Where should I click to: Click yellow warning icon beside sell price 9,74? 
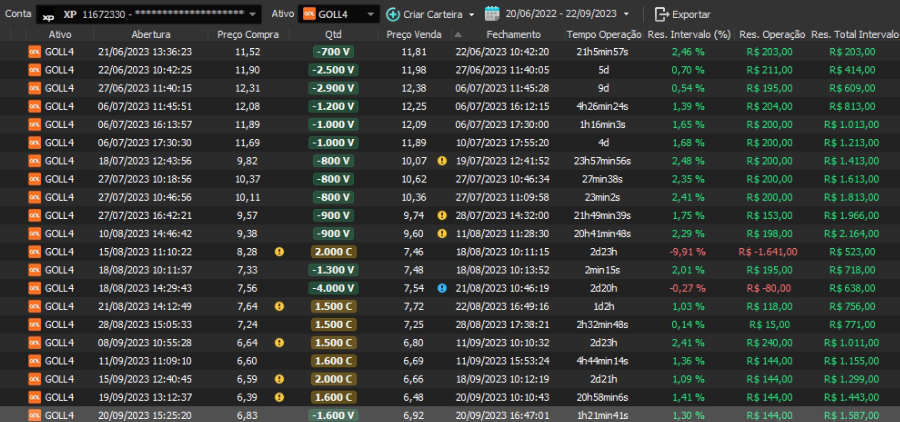click(442, 215)
